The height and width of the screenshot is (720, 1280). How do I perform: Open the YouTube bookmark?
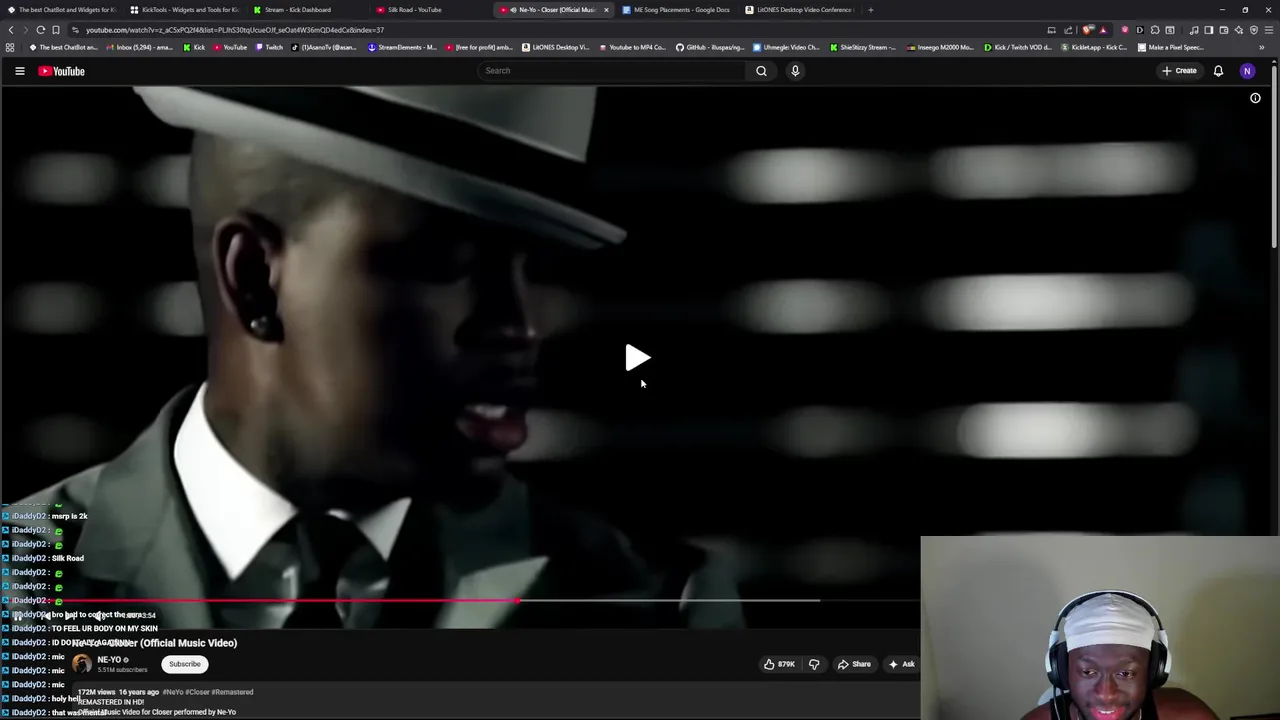coord(230,47)
